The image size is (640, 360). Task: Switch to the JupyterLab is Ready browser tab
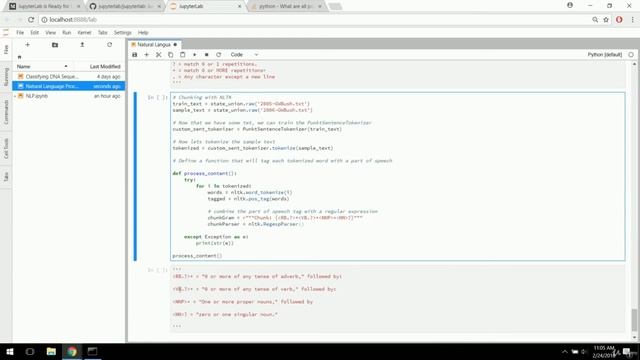tap(44, 6)
